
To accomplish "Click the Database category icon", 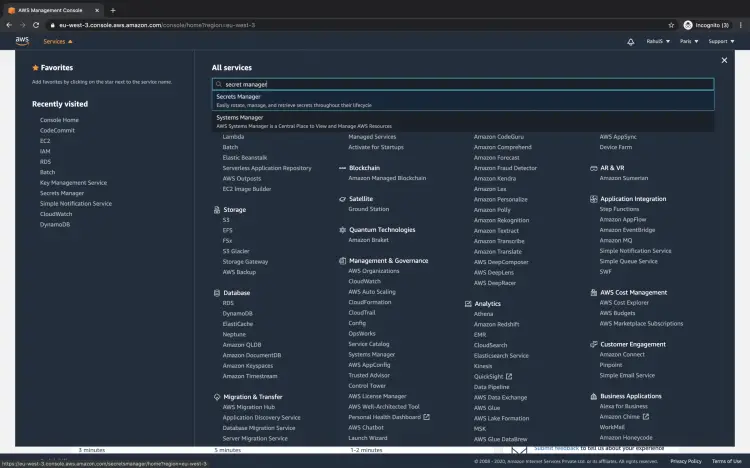I will click(215, 293).
